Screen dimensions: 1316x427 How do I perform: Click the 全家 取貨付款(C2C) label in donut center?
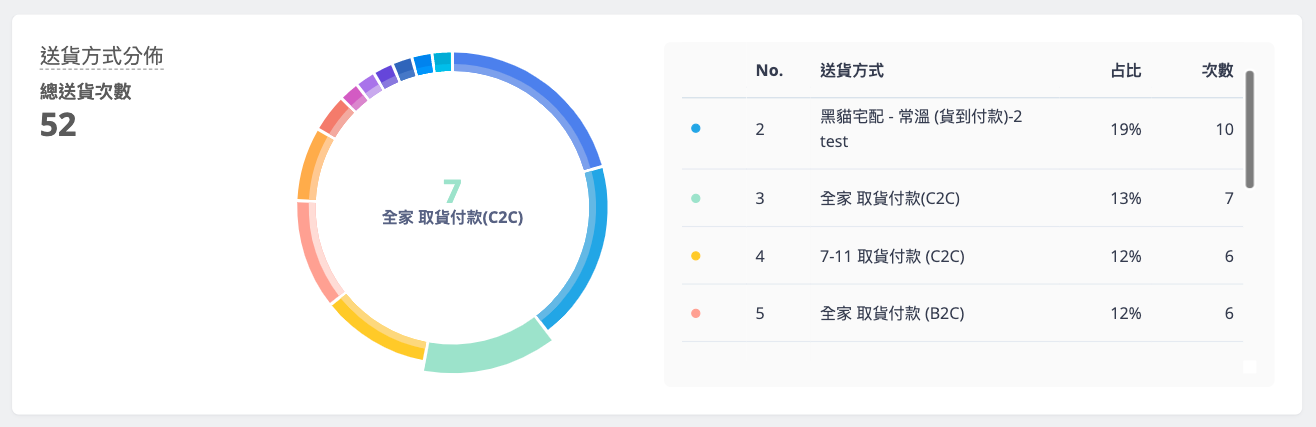tap(452, 217)
